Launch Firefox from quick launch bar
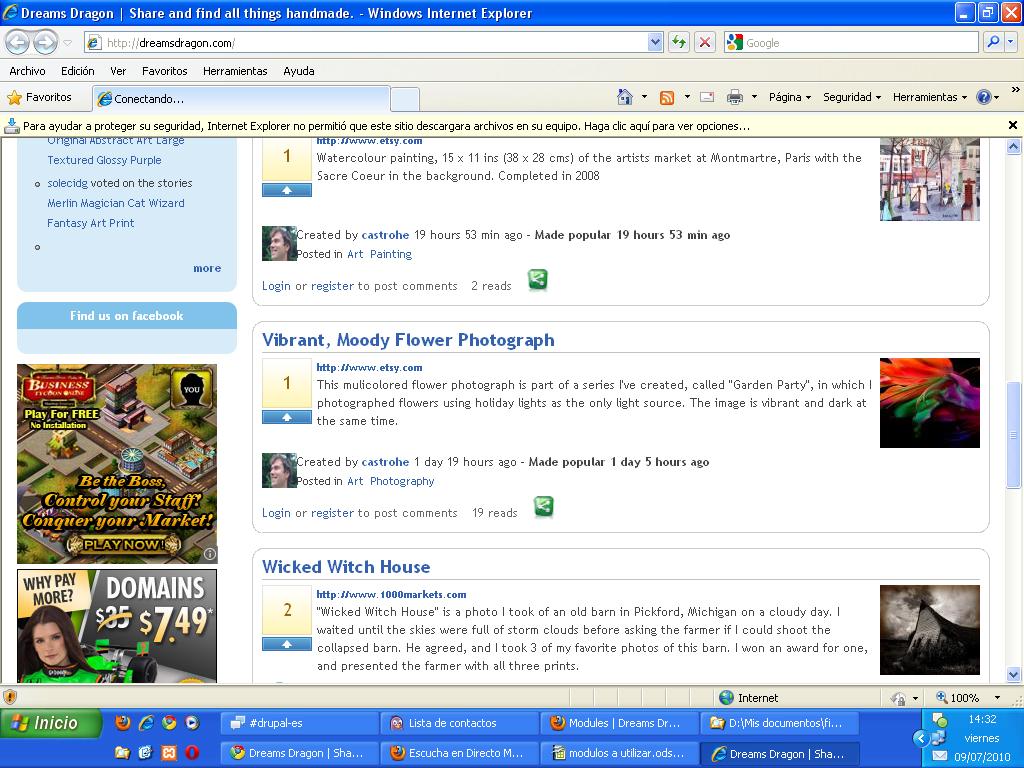Image resolution: width=1024 pixels, height=768 pixels. (x=123, y=722)
